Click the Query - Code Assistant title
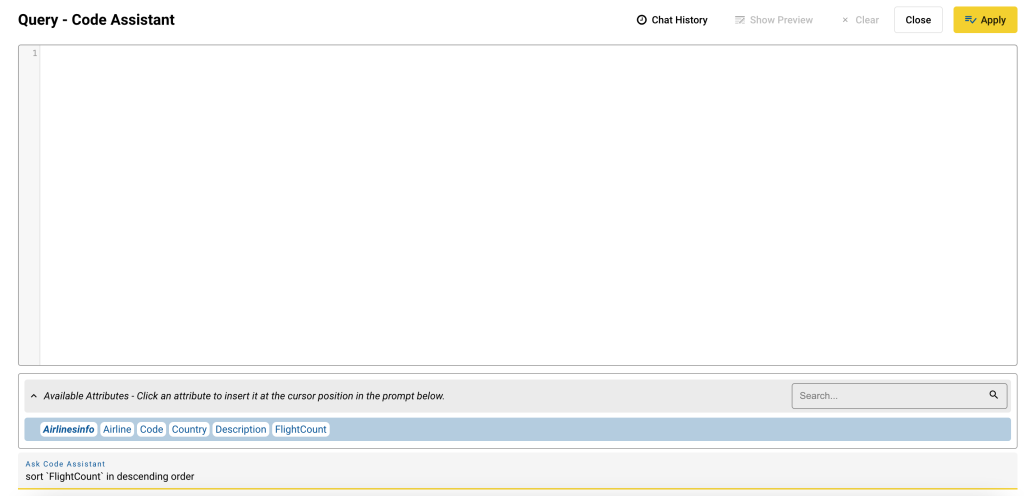 [96, 20]
